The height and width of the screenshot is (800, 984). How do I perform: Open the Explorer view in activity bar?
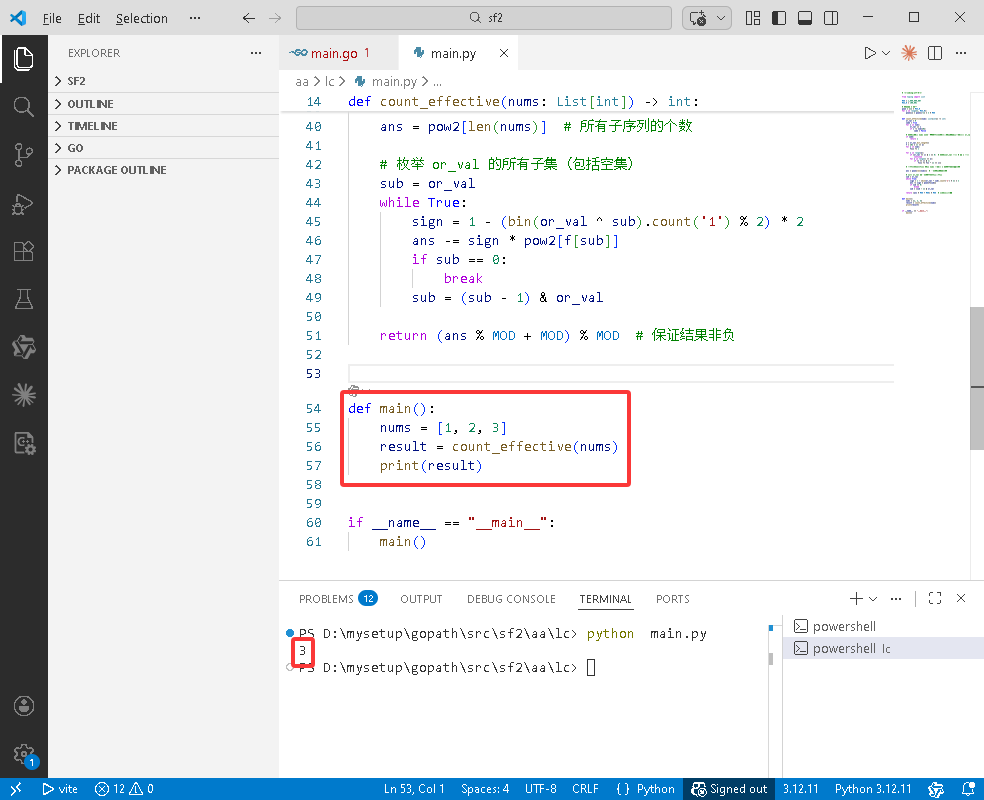pyautogui.click(x=23, y=58)
